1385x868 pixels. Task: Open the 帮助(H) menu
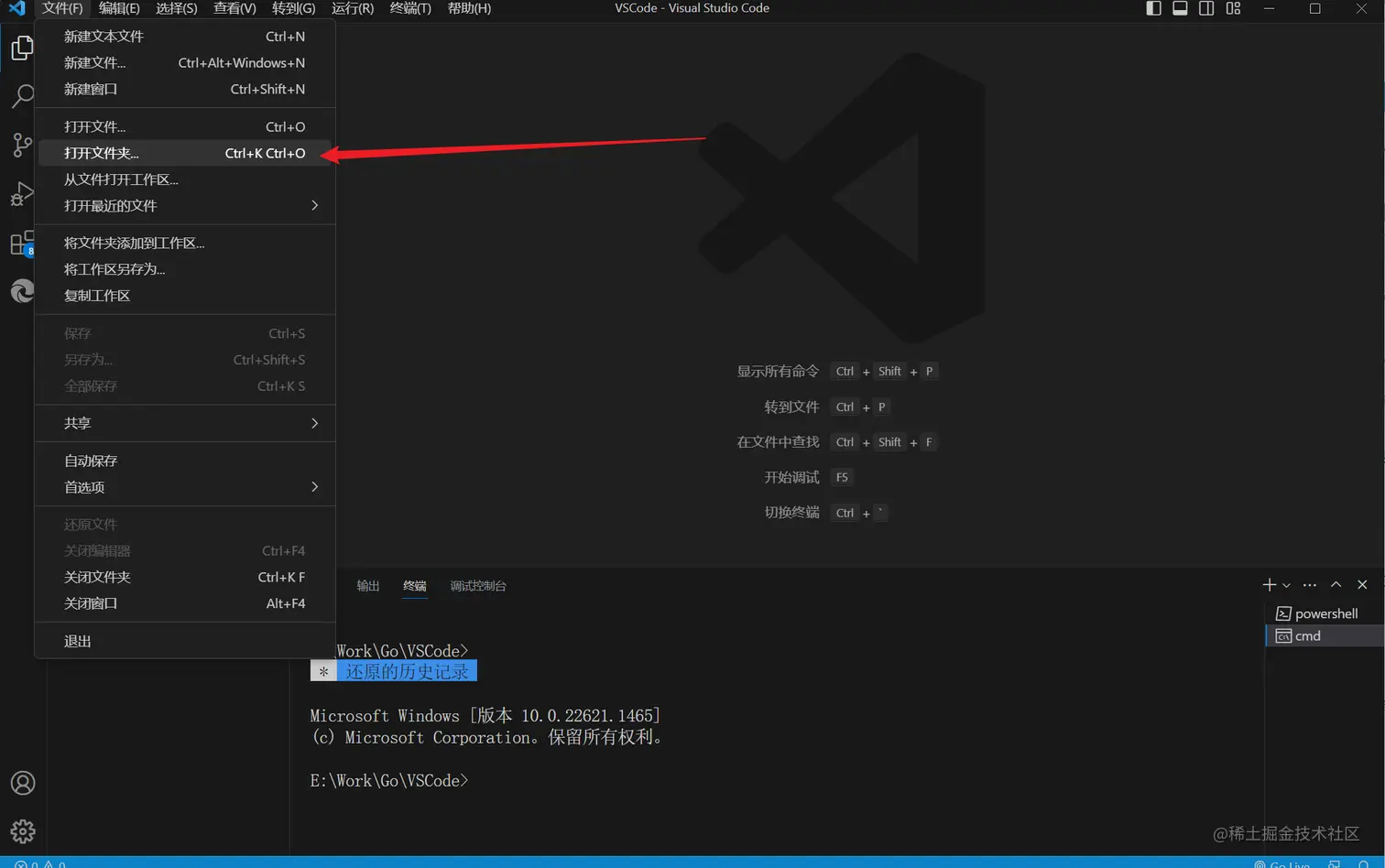(x=469, y=8)
